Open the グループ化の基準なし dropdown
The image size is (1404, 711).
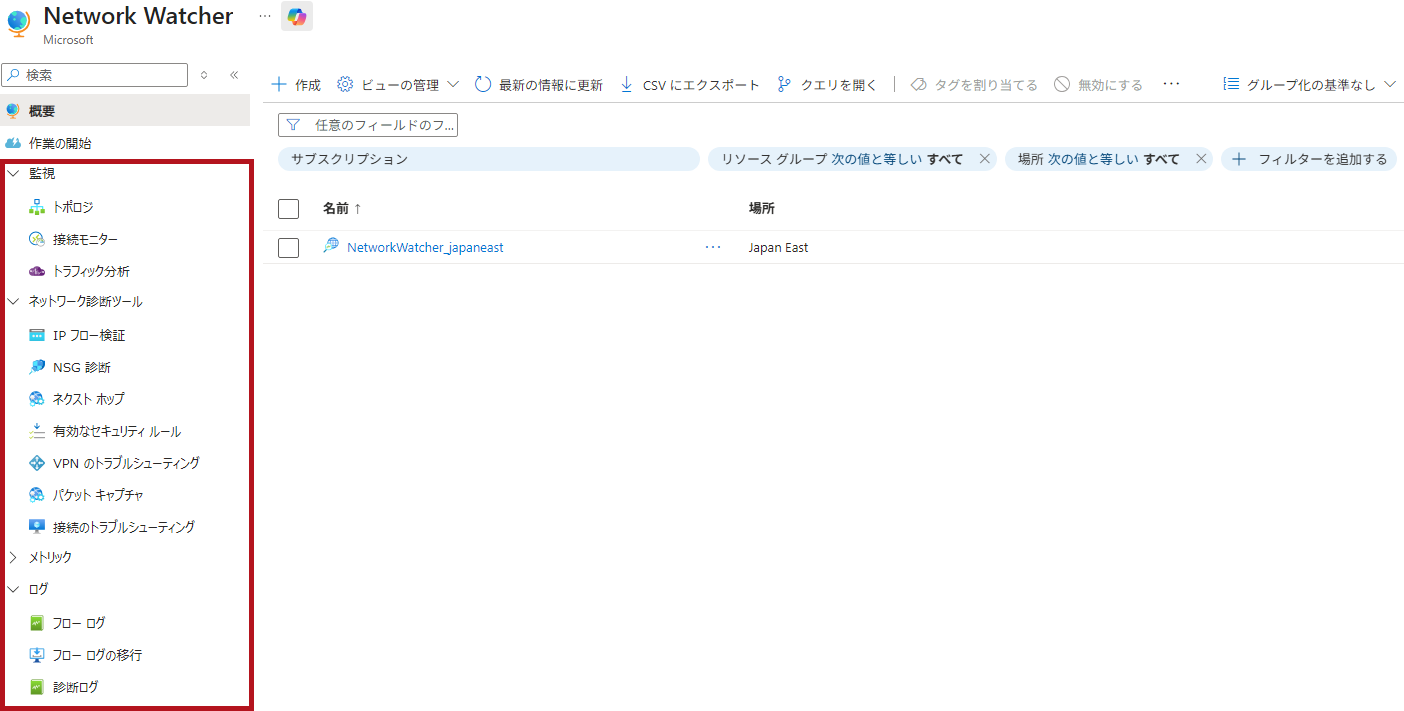pos(1310,85)
